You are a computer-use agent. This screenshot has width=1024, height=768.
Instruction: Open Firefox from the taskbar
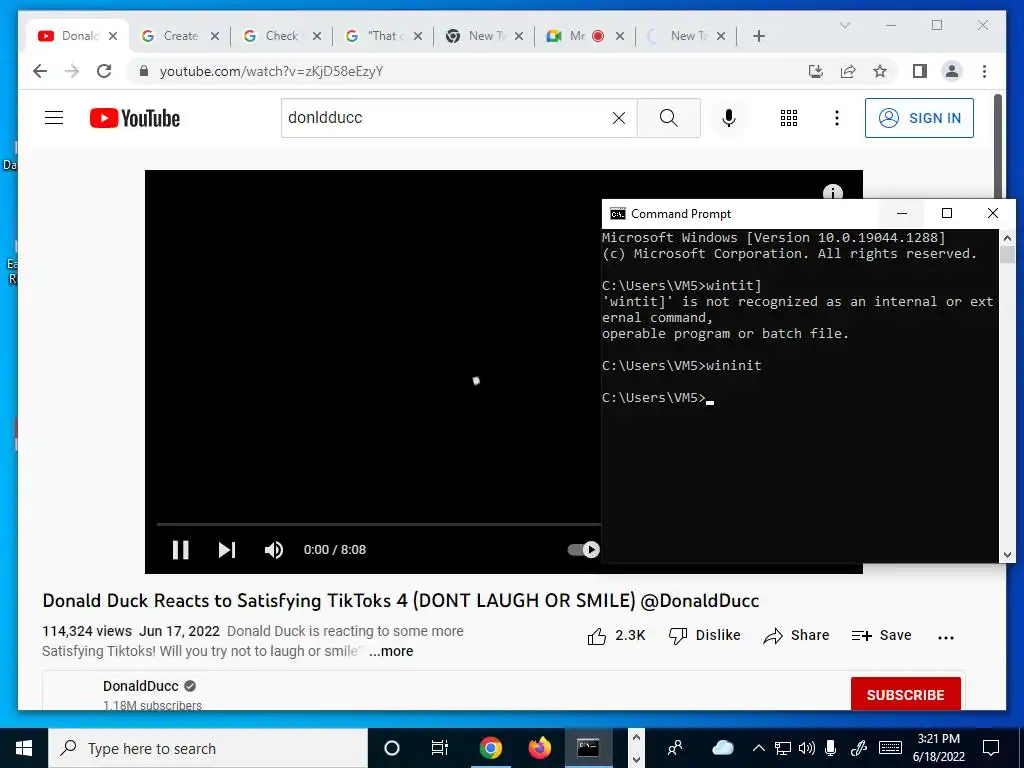(x=539, y=748)
